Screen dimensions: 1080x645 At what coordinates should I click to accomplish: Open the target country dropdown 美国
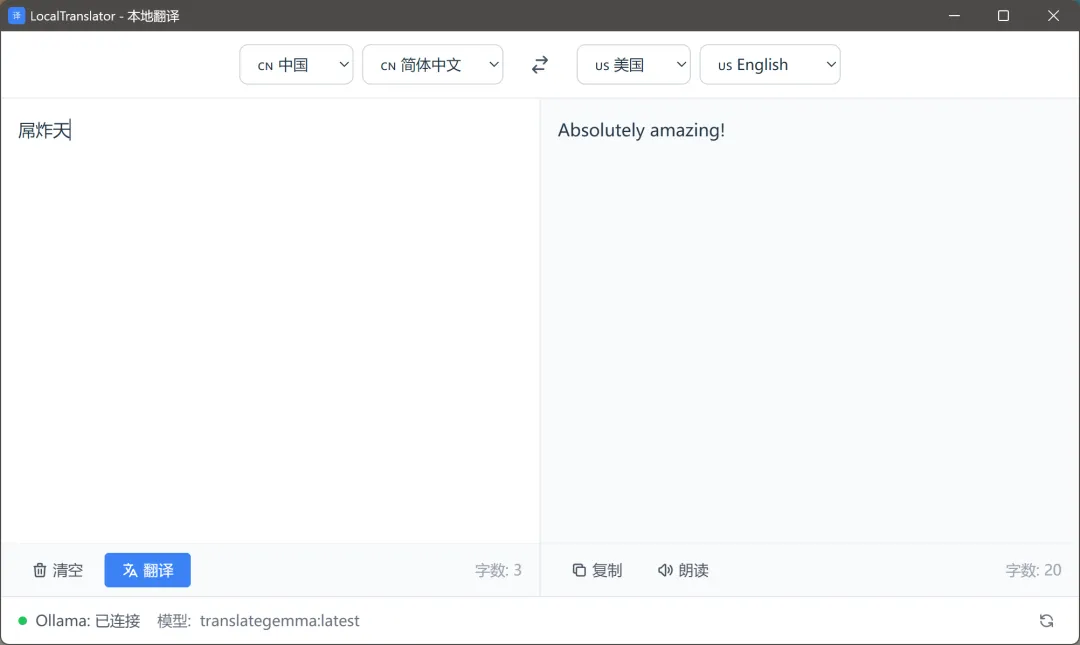click(634, 65)
